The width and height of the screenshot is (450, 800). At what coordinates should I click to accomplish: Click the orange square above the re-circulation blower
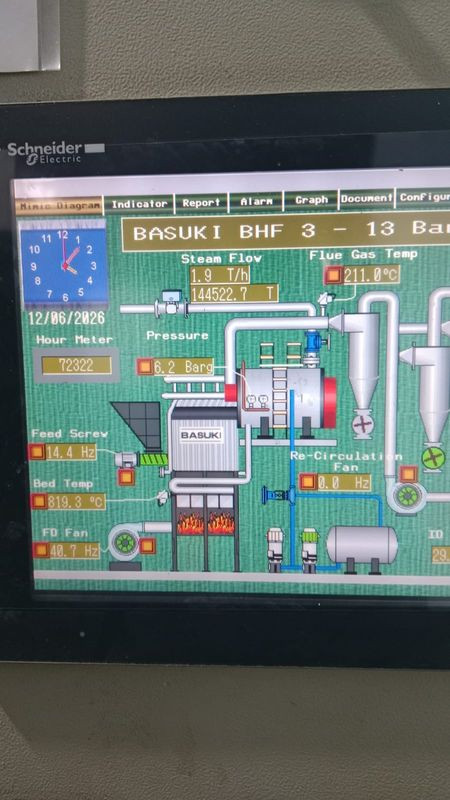point(408,474)
